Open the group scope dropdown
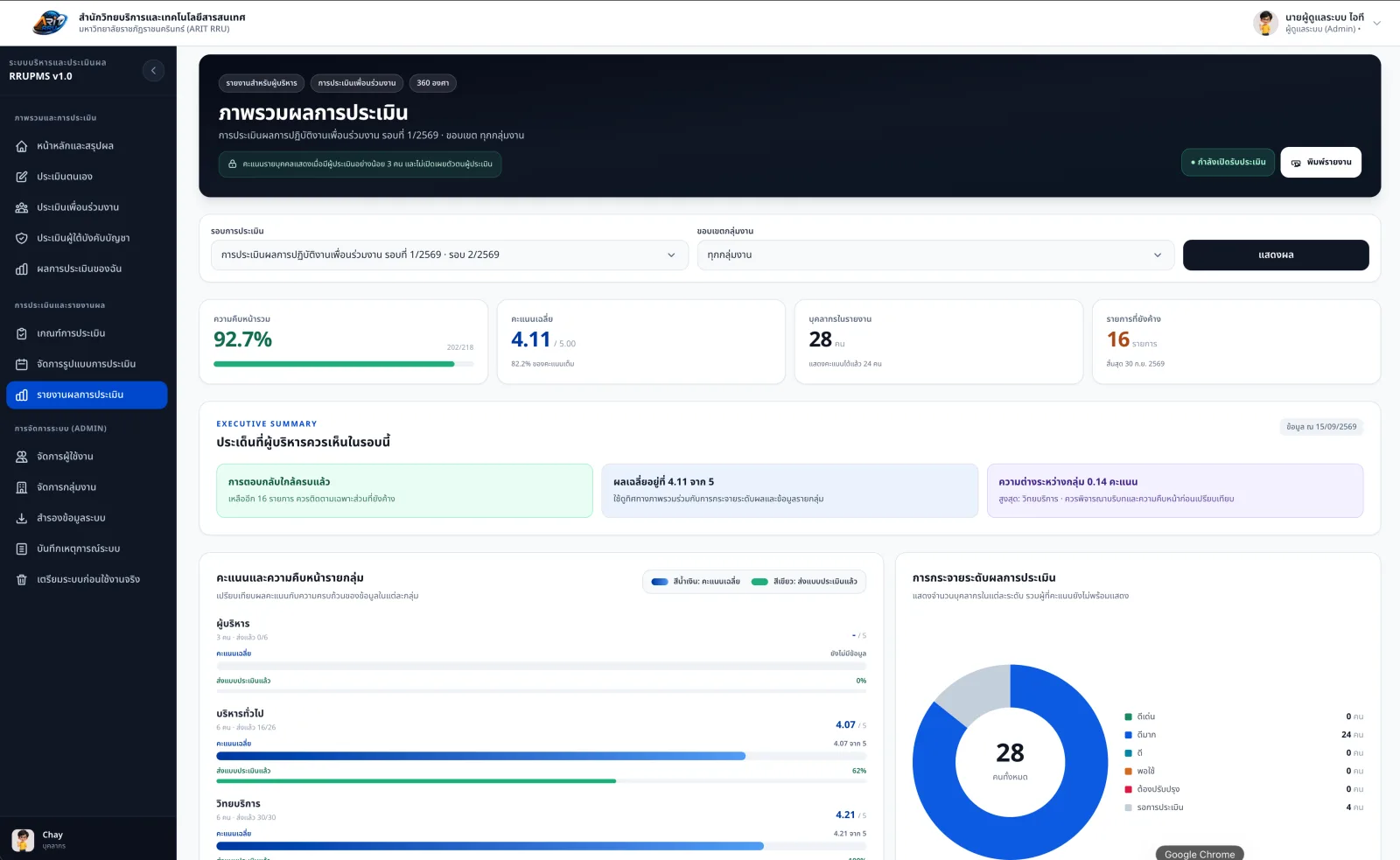The height and width of the screenshot is (860, 1400). pos(935,255)
